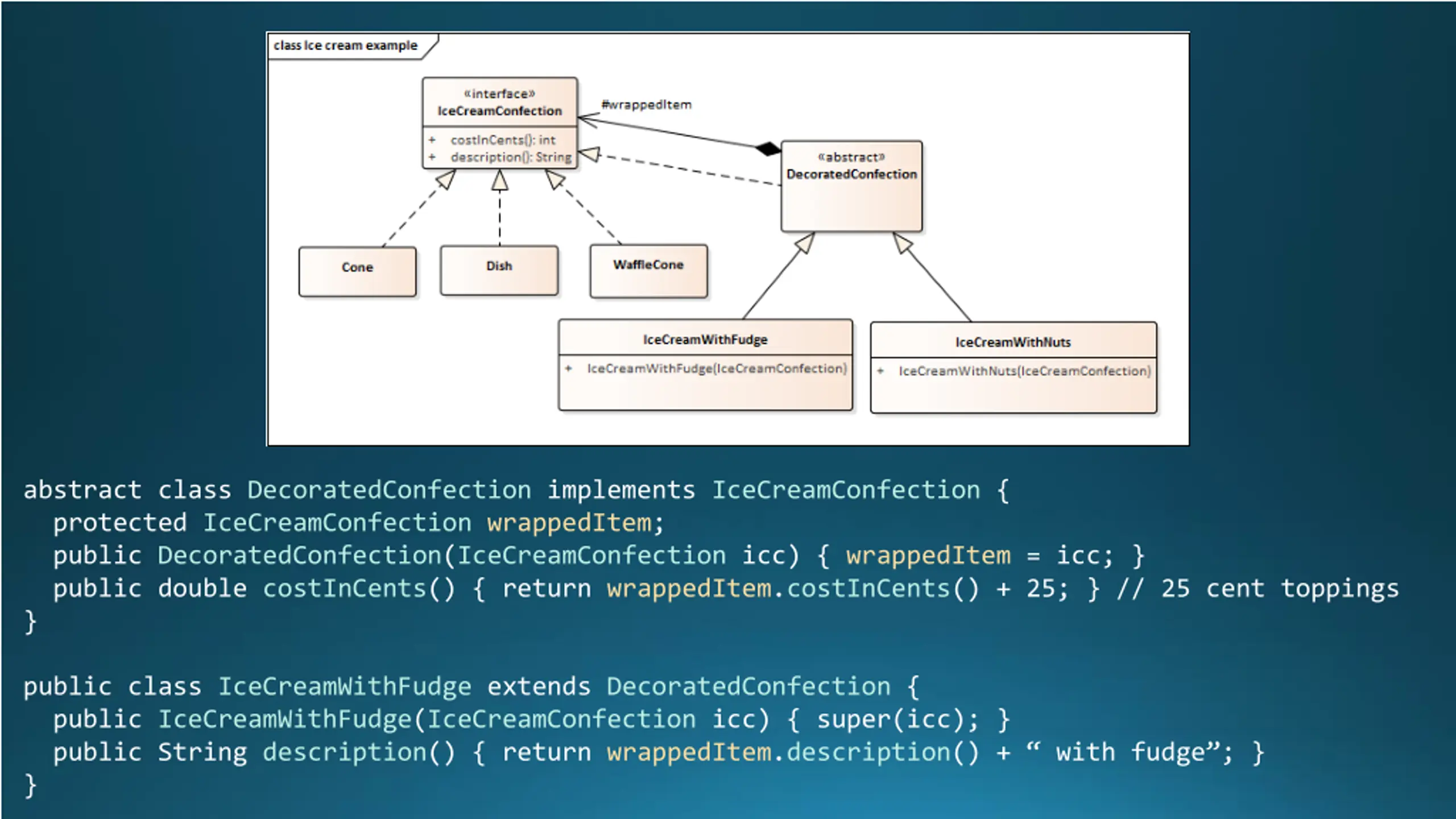Select the DecoratedConfection abstract class box

point(851,186)
